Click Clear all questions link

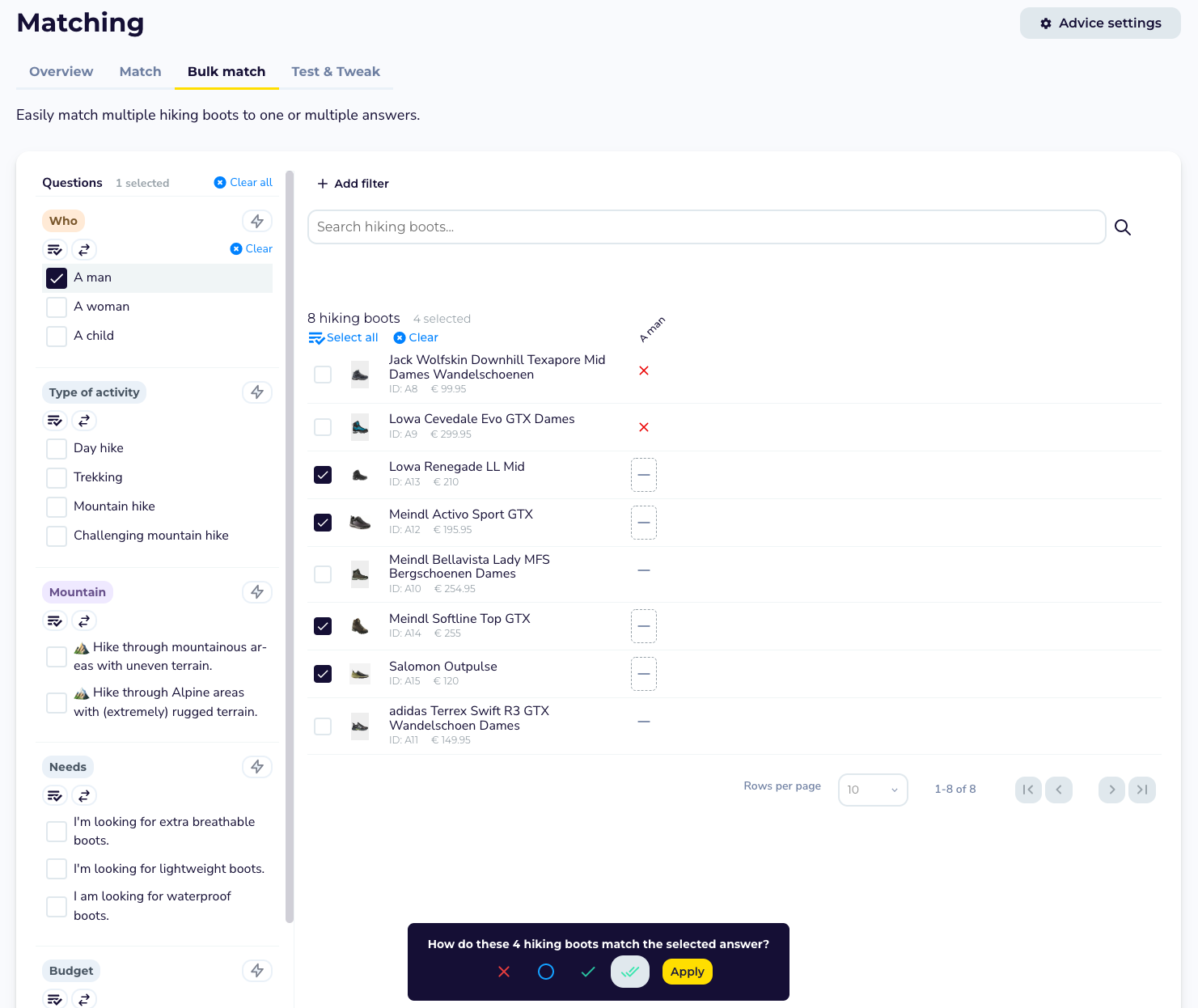tap(243, 183)
